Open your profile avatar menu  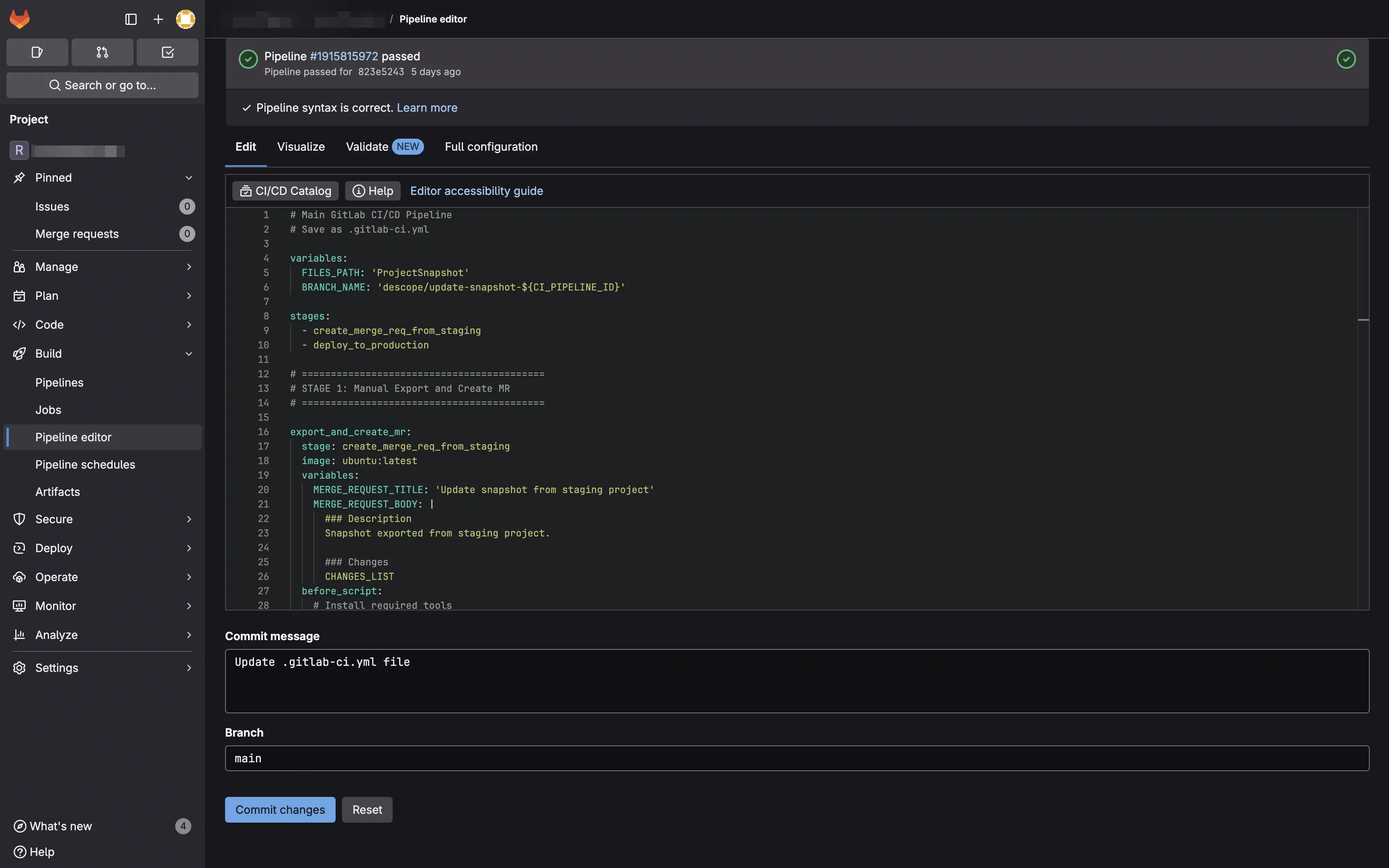tap(185, 19)
